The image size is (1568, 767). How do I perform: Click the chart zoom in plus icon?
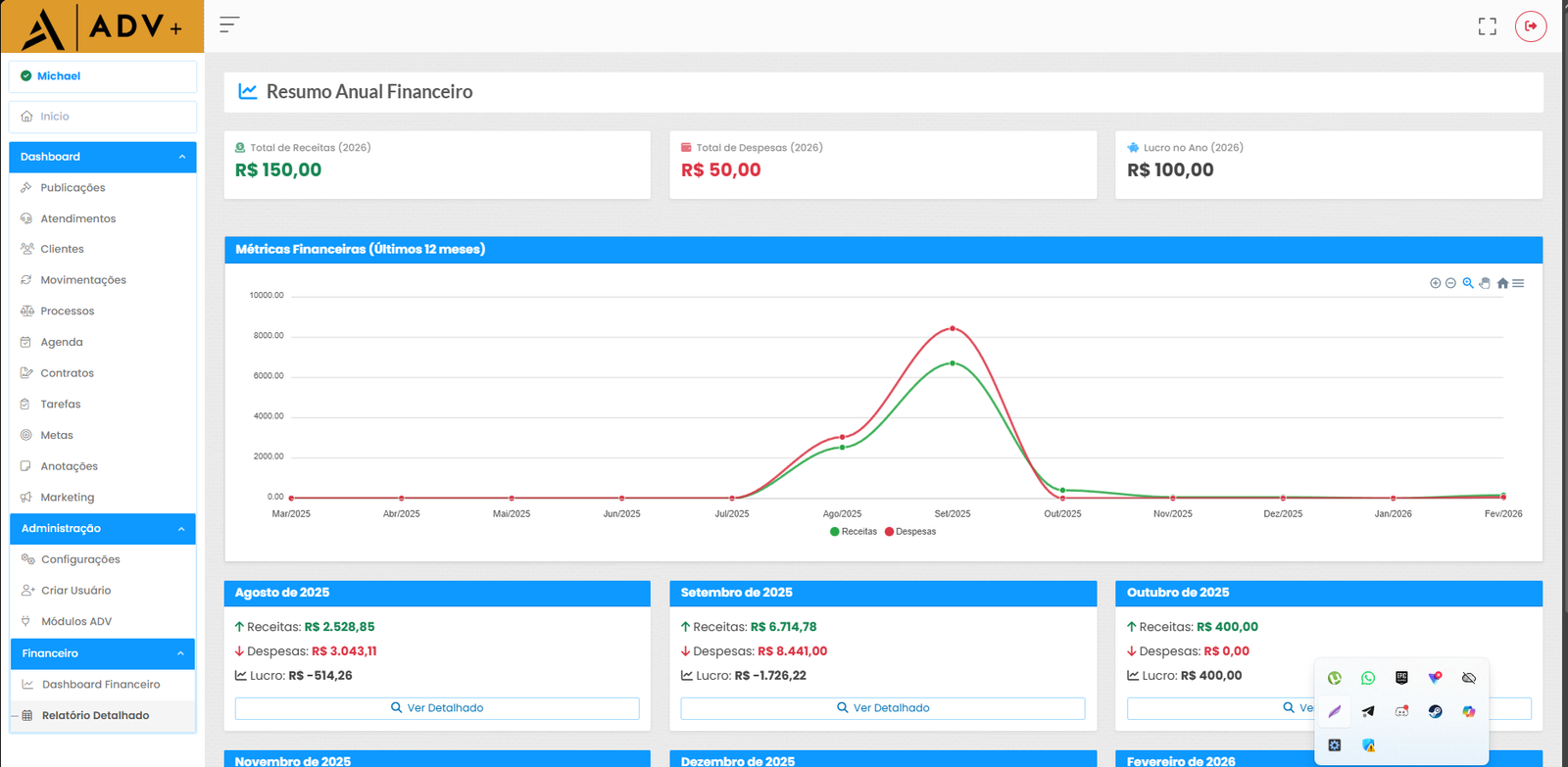(x=1435, y=283)
